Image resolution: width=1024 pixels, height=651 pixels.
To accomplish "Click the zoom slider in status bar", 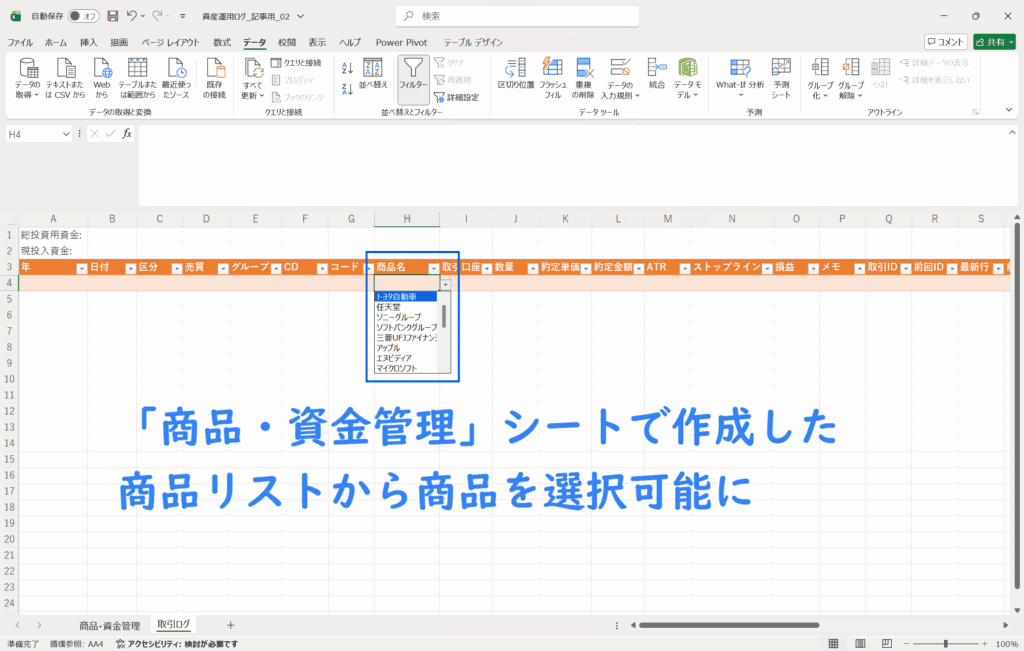I will coord(946,644).
